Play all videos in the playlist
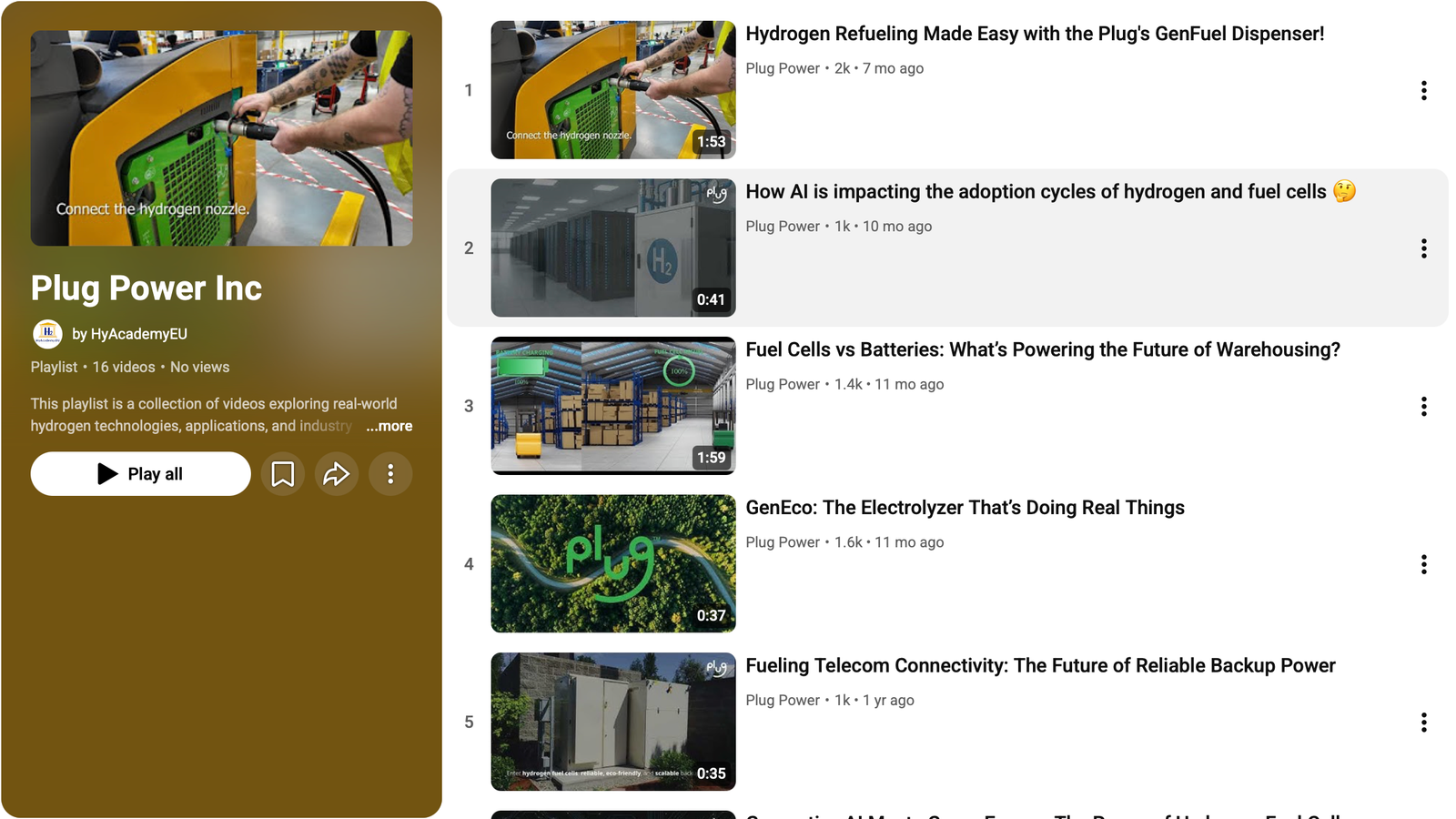Image resolution: width=1456 pixels, height=819 pixels. (140, 474)
